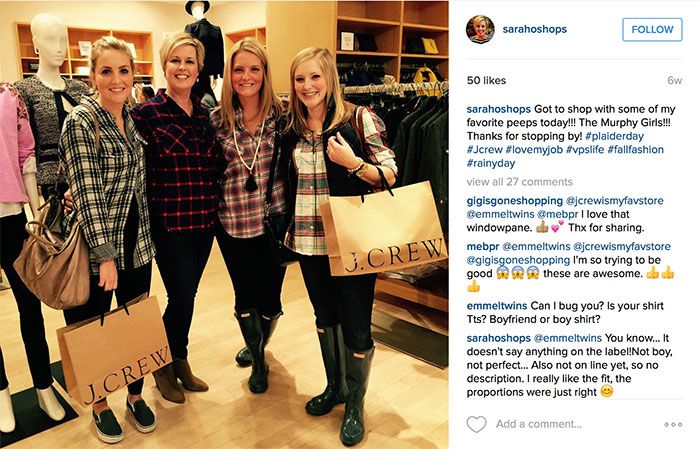Viewport: 700px width, 449px height.
Task: Click the sarahoshops profile avatar
Action: click(480, 29)
